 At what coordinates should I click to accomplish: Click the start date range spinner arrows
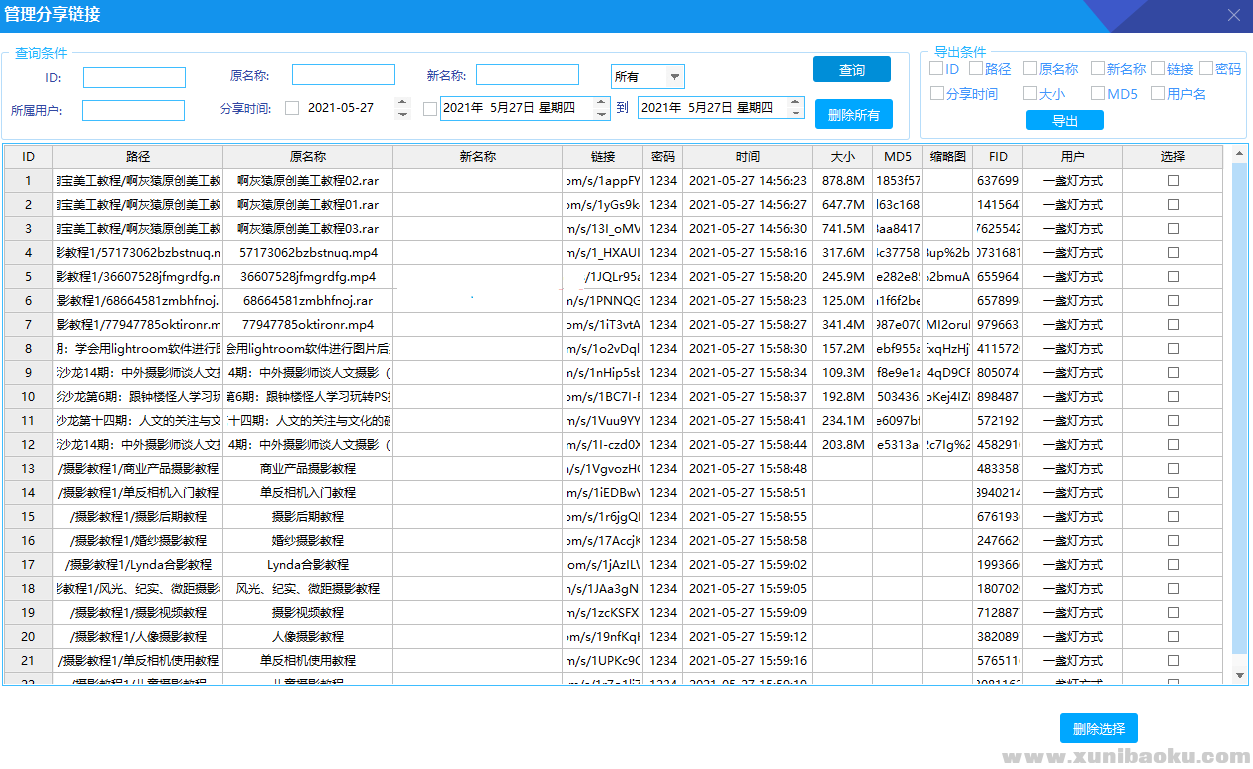click(x=601, y=108)
